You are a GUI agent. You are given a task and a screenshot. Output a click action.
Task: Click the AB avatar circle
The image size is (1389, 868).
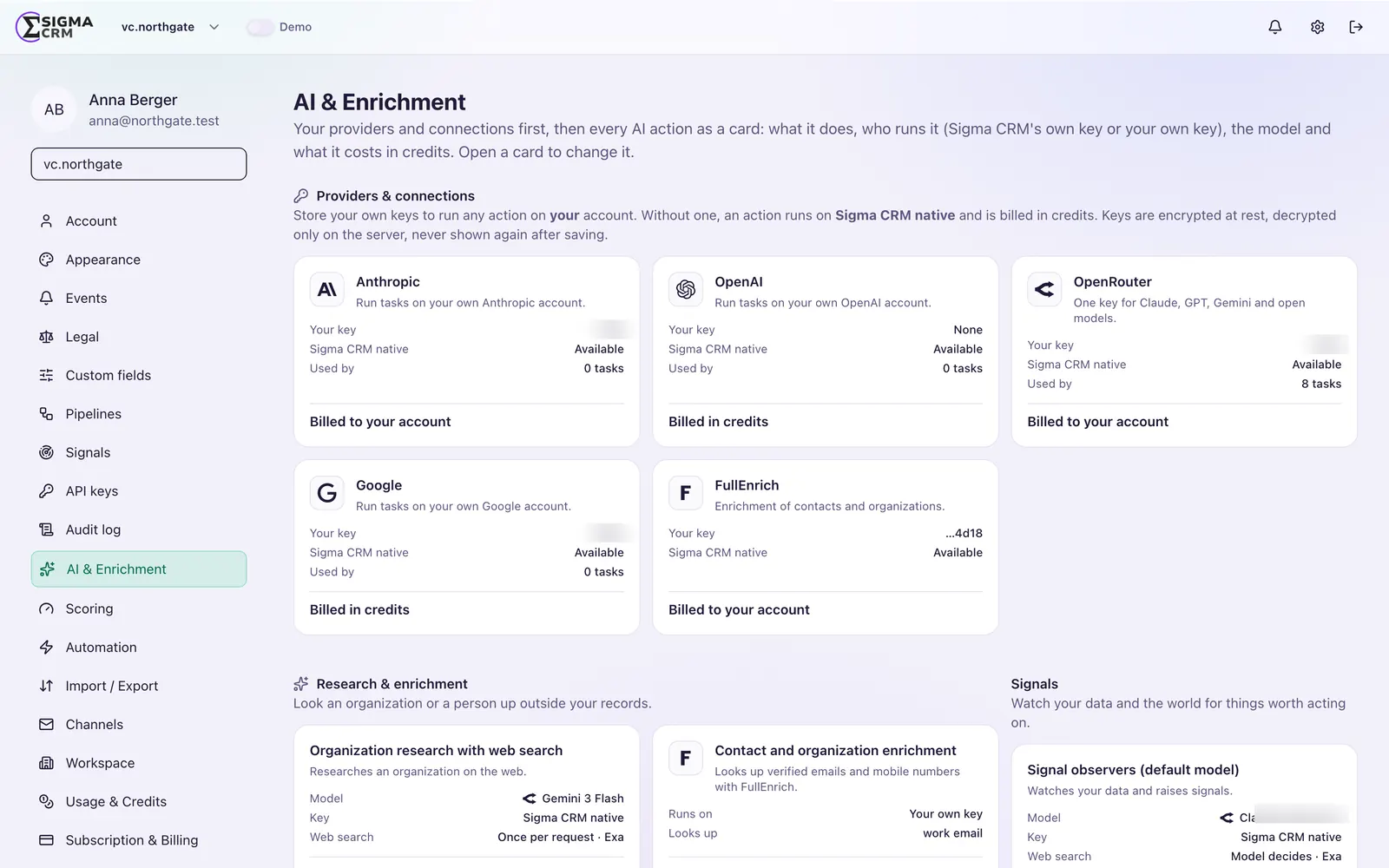tap(54, 109)
